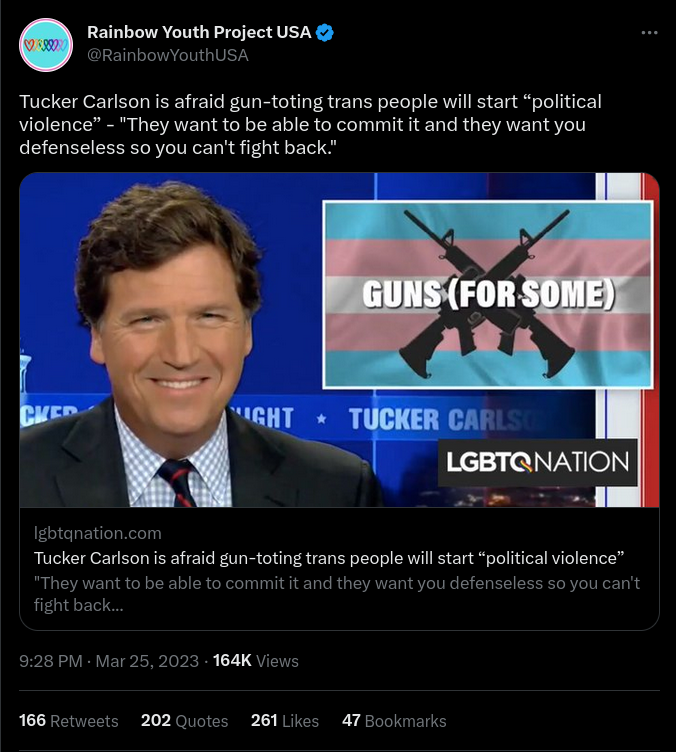Click the 47 Bookmarks count
This screenshot has width=676, height=752.
[394, 721]
